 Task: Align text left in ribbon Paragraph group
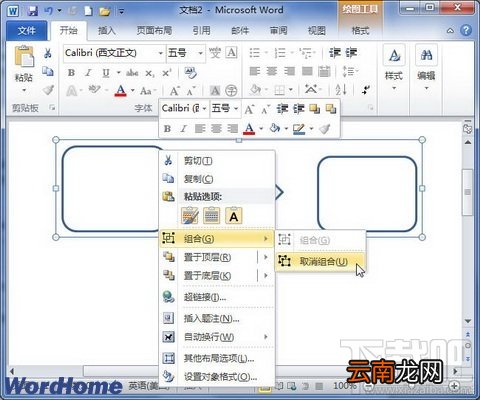tap(255, 71)
